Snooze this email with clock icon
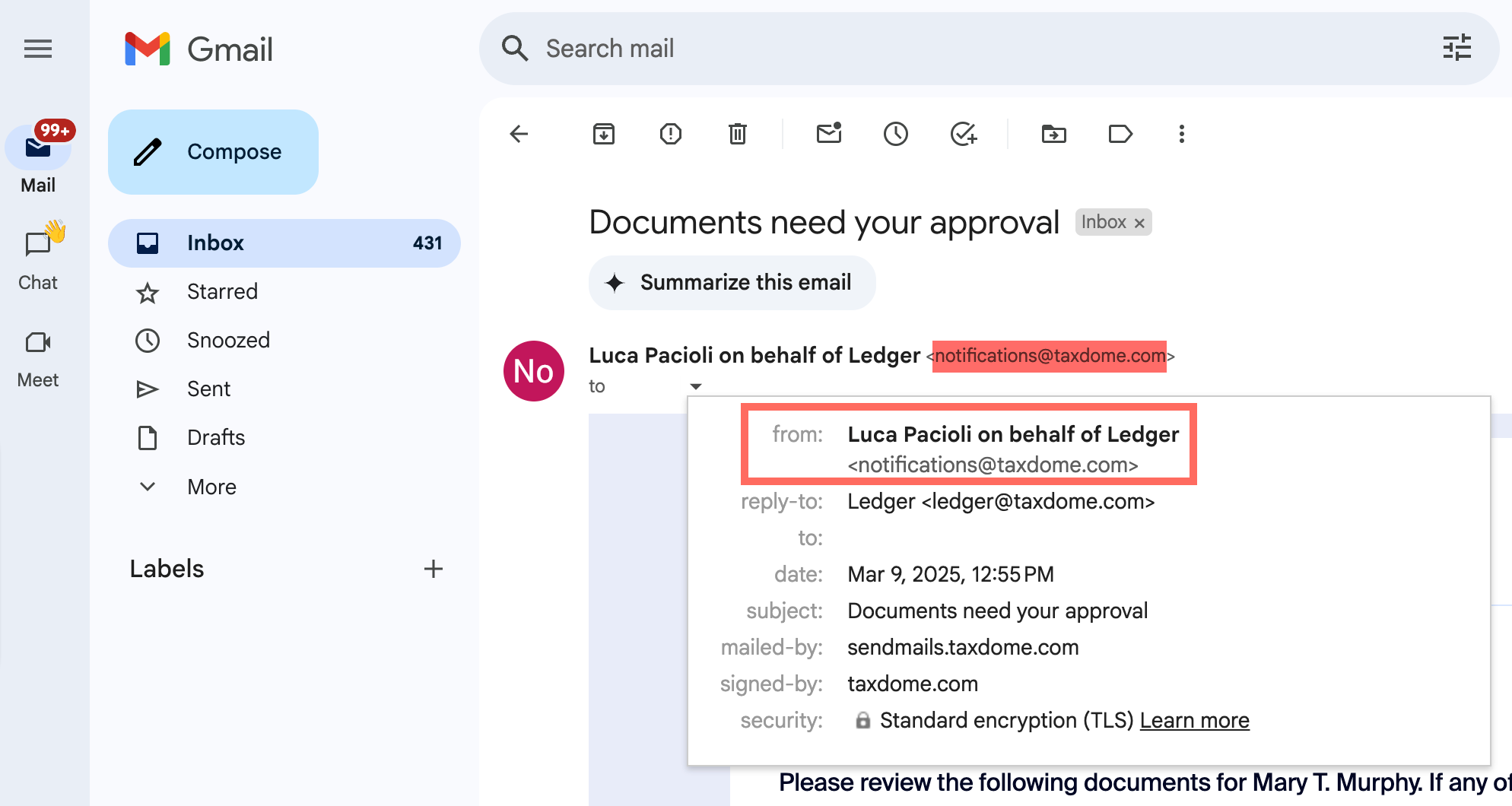 point(895,135)
